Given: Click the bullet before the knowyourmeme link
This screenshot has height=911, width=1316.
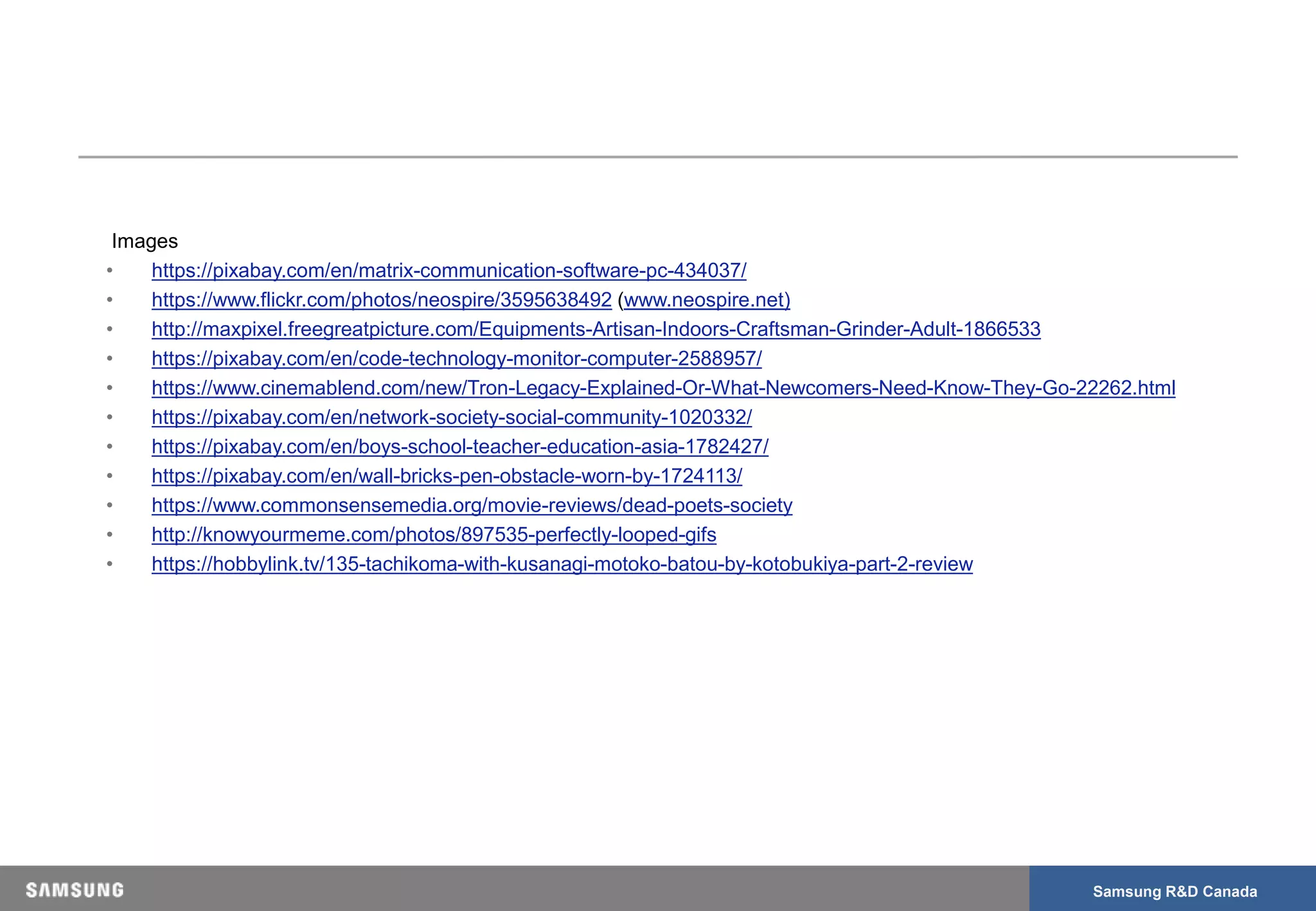Looking at the screenshot, I should [x=110, y=535].
